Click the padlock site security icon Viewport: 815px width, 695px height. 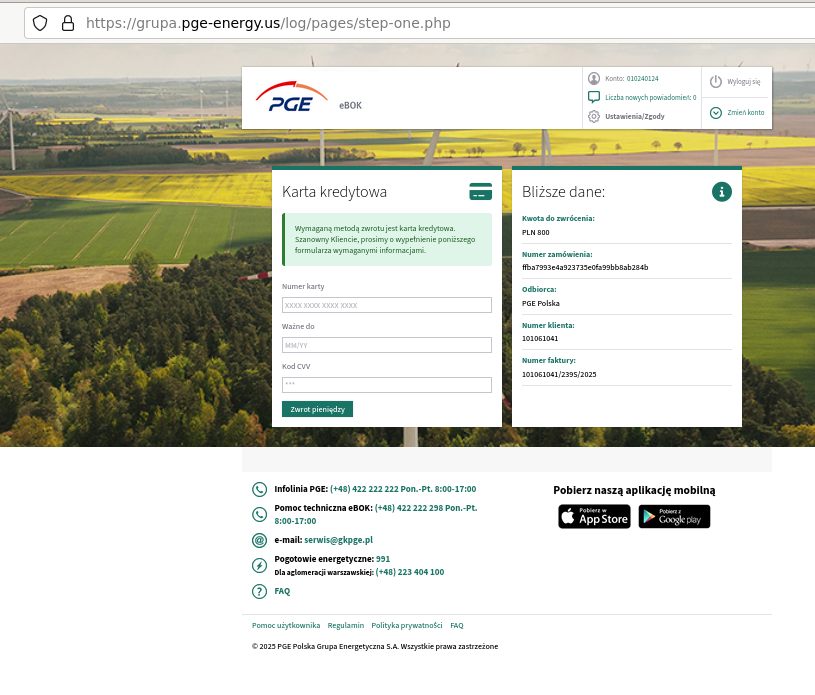pos(68,23)
